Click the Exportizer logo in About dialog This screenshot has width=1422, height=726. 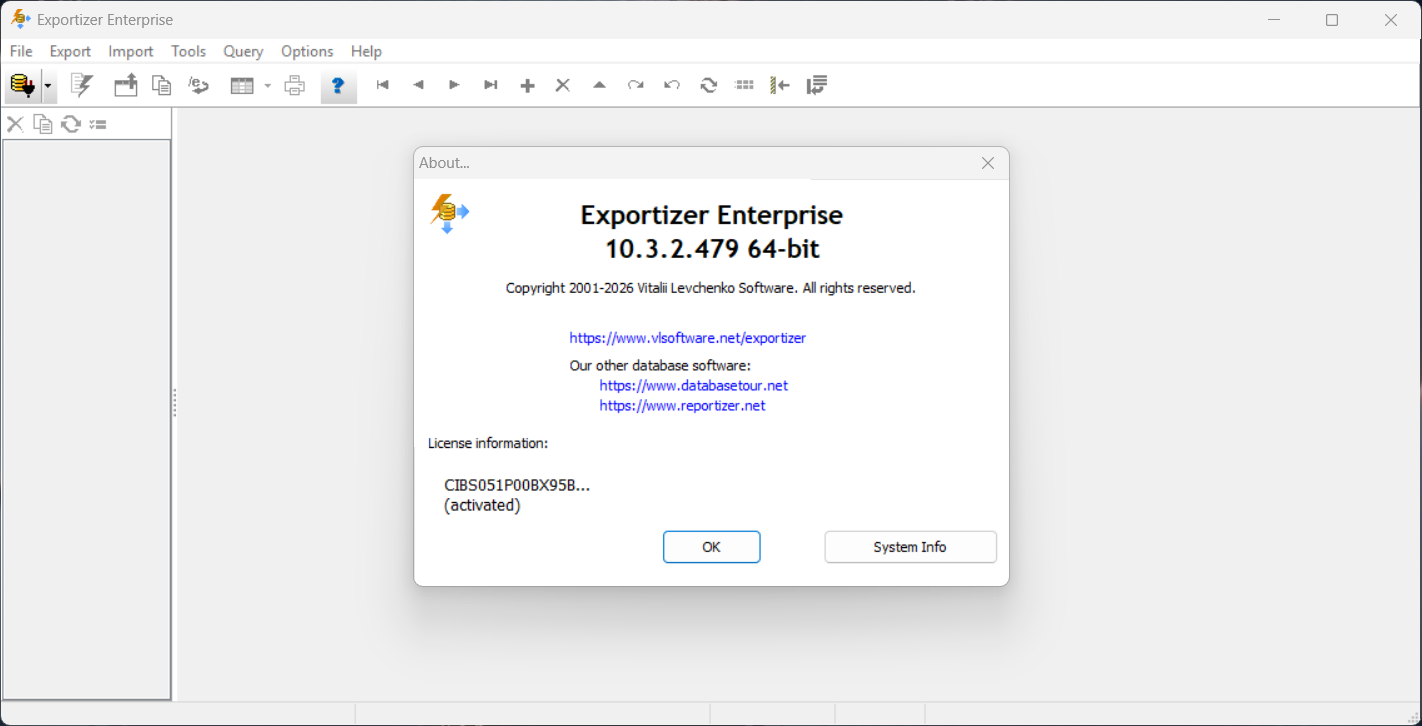click(449, 213)
